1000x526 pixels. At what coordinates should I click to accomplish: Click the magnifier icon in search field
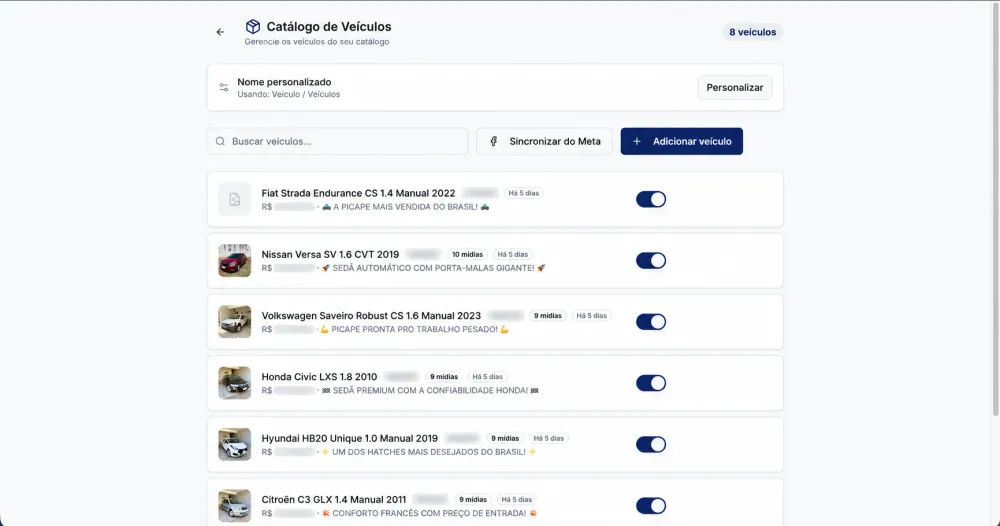220,142
